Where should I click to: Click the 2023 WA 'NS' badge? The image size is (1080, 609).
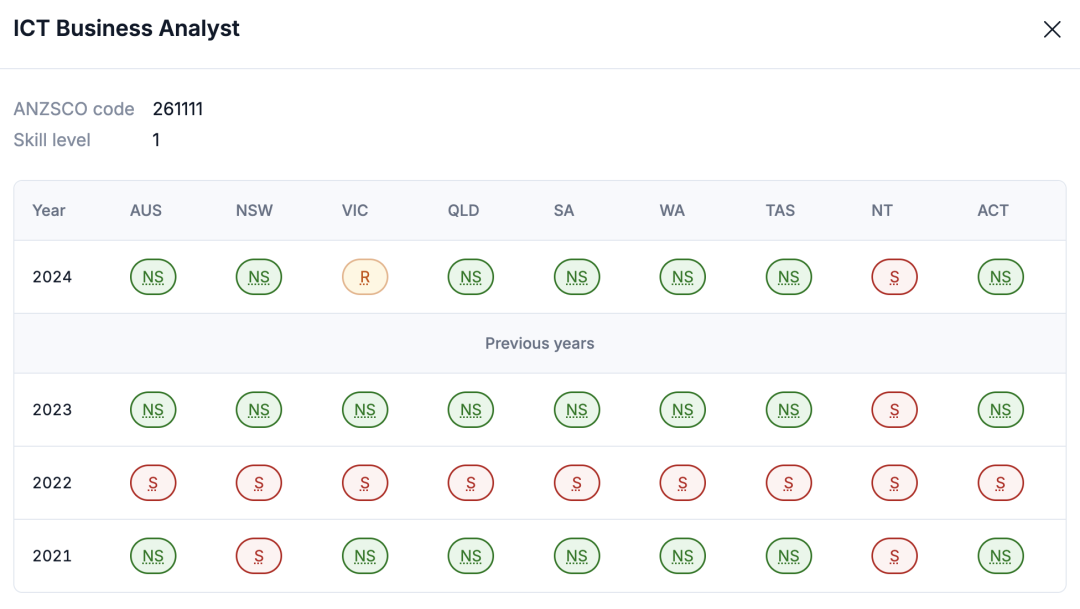coord(682,410)
